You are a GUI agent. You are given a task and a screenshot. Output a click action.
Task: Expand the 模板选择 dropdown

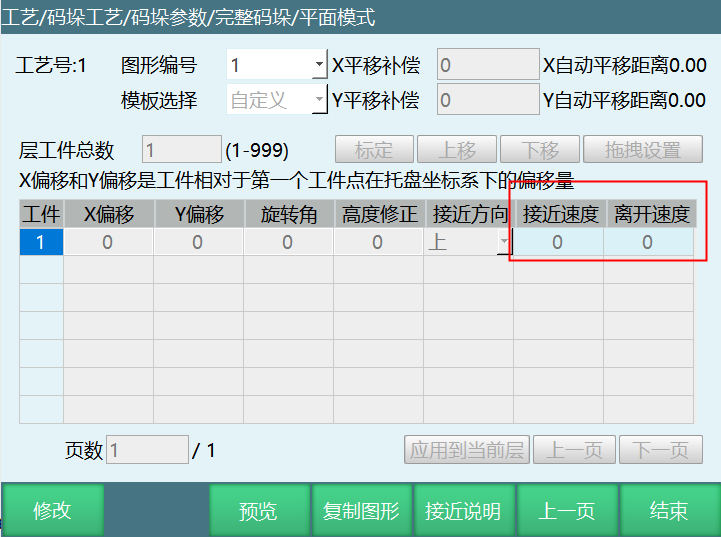pos(319,100)
